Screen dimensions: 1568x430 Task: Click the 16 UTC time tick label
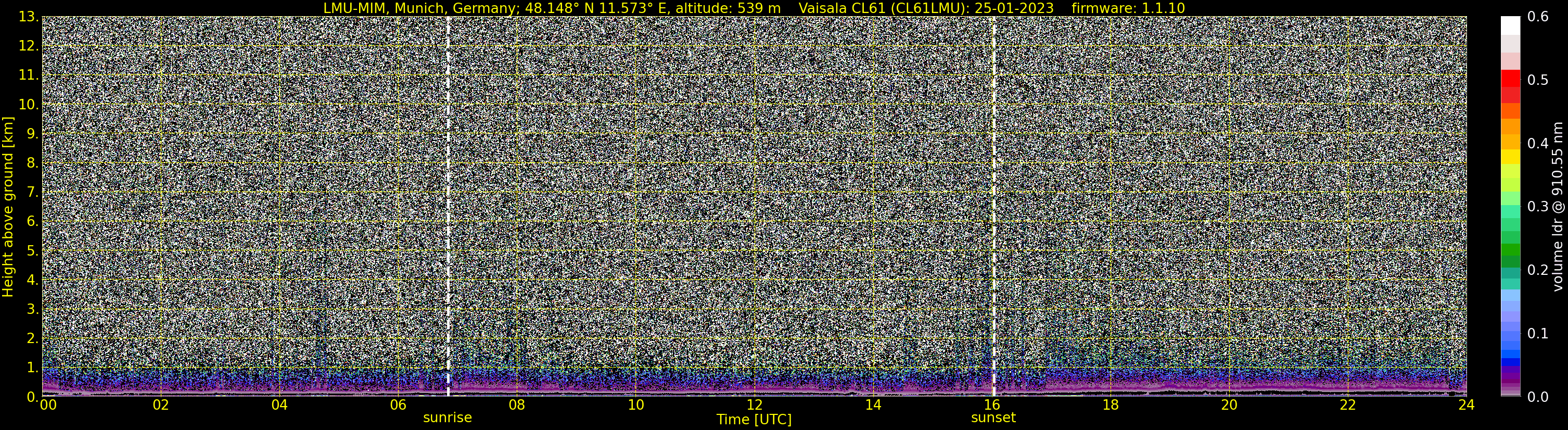coord(991,406)
